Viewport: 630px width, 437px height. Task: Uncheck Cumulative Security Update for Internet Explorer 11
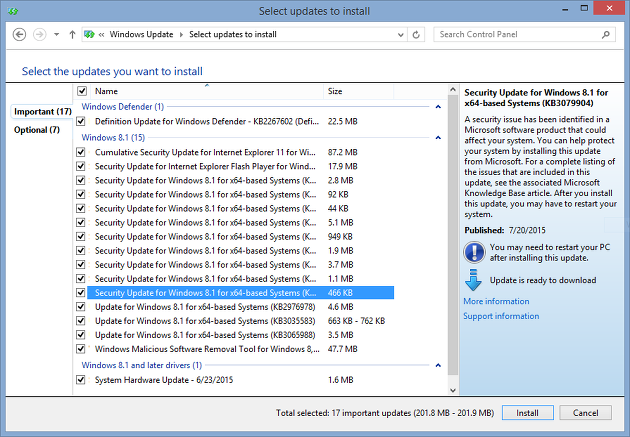pos(81,152)
